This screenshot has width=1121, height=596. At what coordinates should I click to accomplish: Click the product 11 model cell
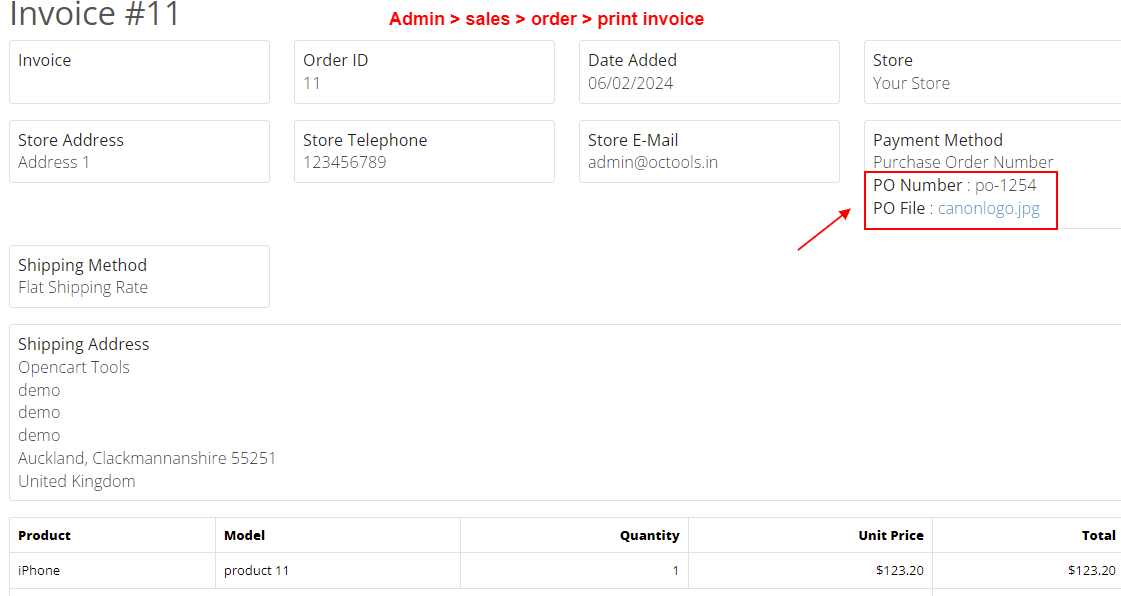click(256, 570)
